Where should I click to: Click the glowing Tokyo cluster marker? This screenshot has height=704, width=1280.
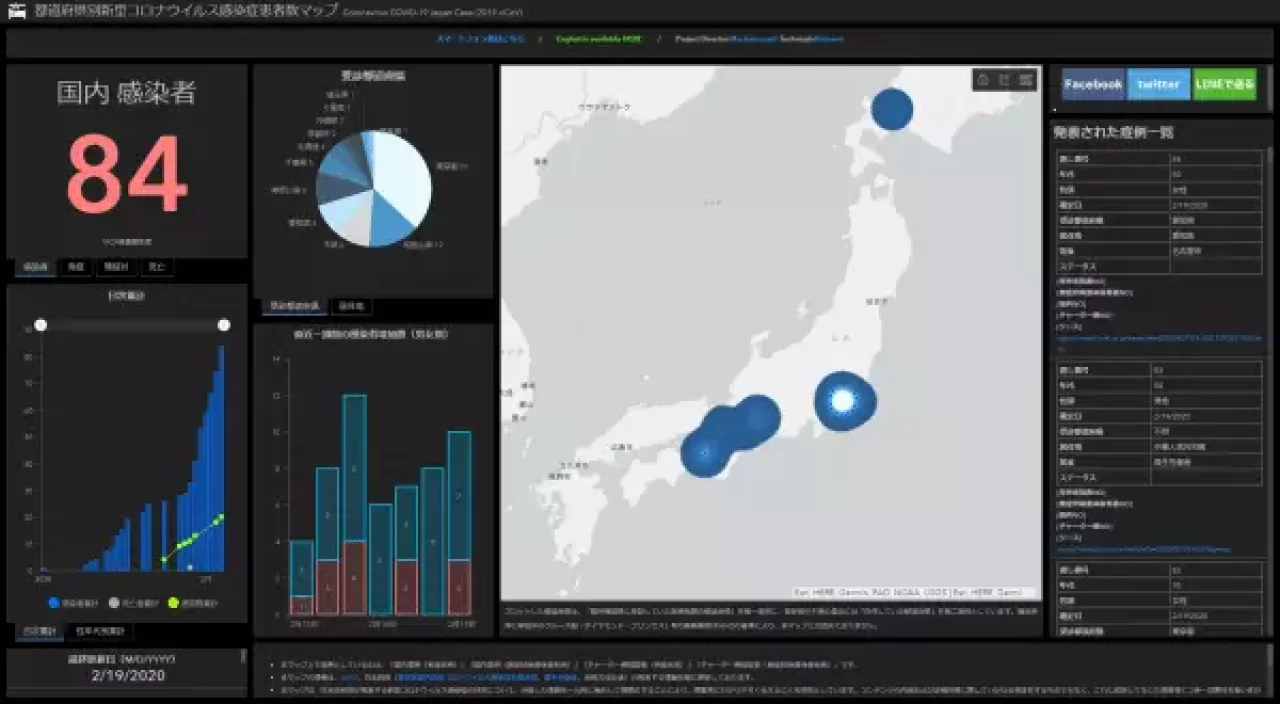click(843, 400)
